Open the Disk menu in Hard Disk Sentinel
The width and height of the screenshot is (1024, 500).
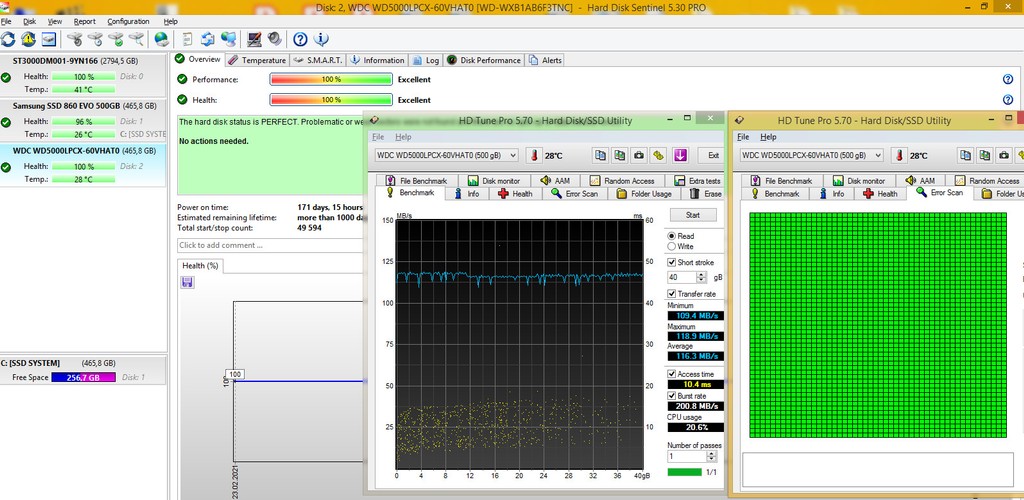pyautogui.click(x=29, y=22)
